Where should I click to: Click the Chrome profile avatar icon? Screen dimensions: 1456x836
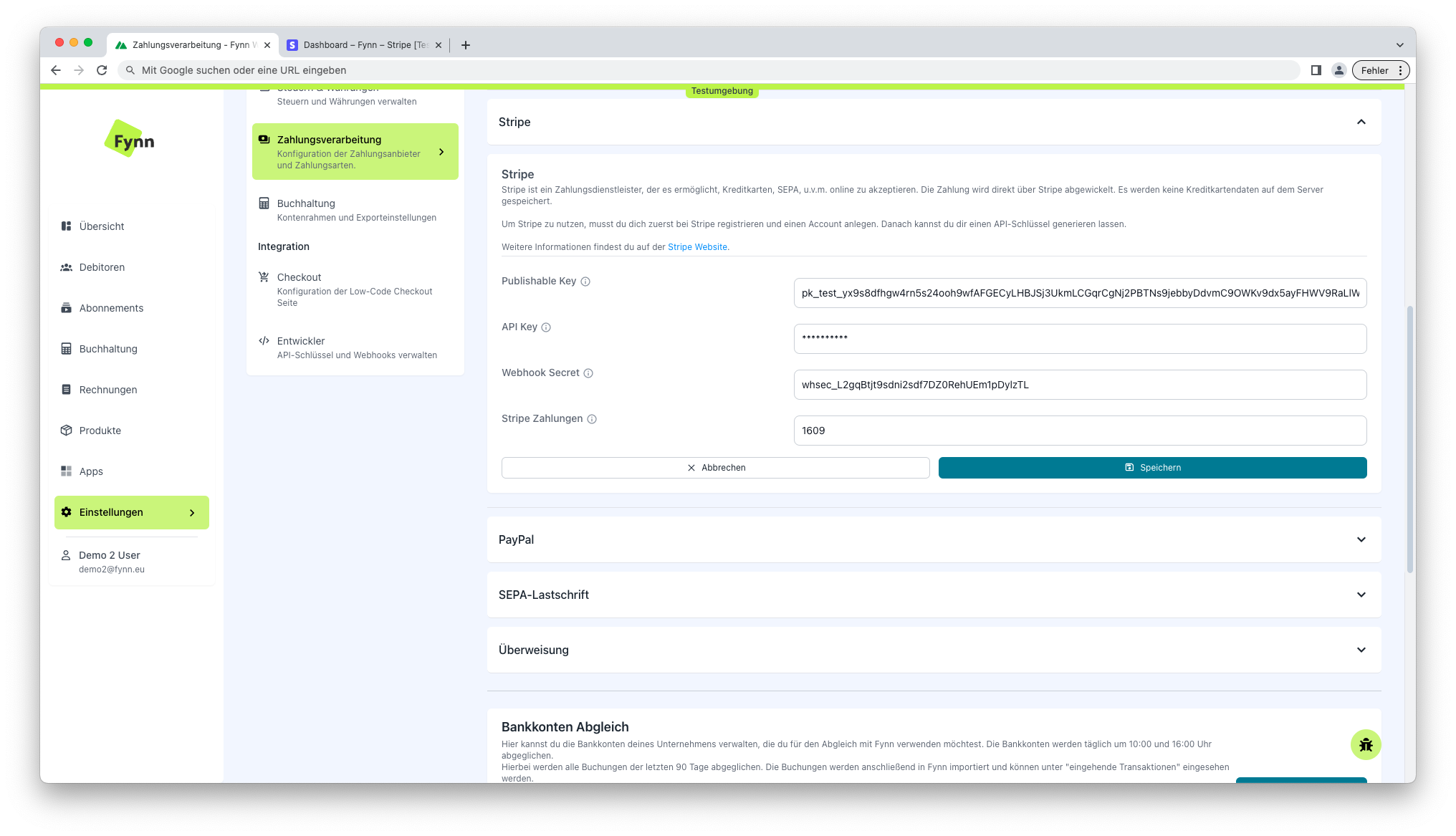click(x=1338, y=70)
